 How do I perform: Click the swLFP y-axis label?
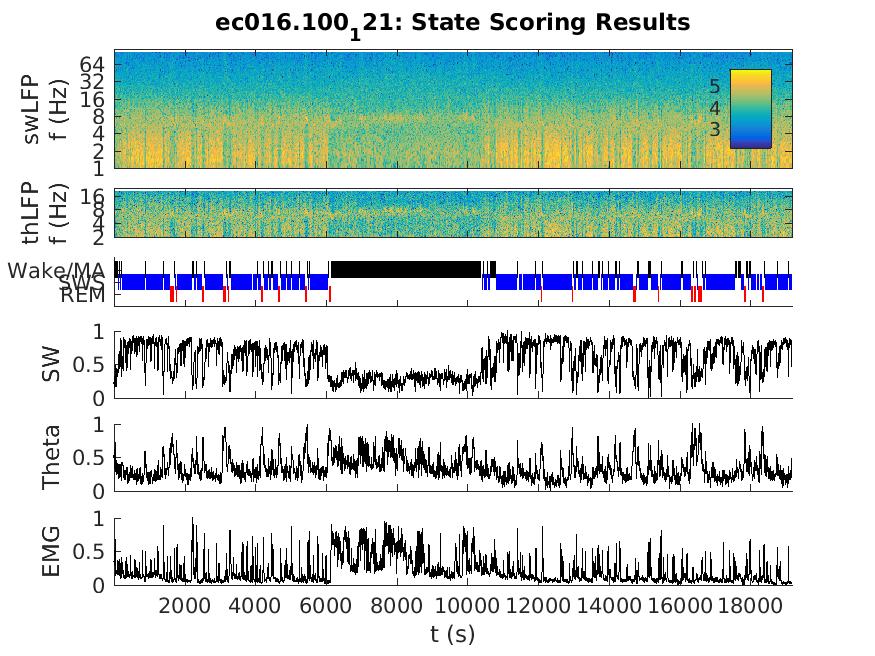click(42, 108)
